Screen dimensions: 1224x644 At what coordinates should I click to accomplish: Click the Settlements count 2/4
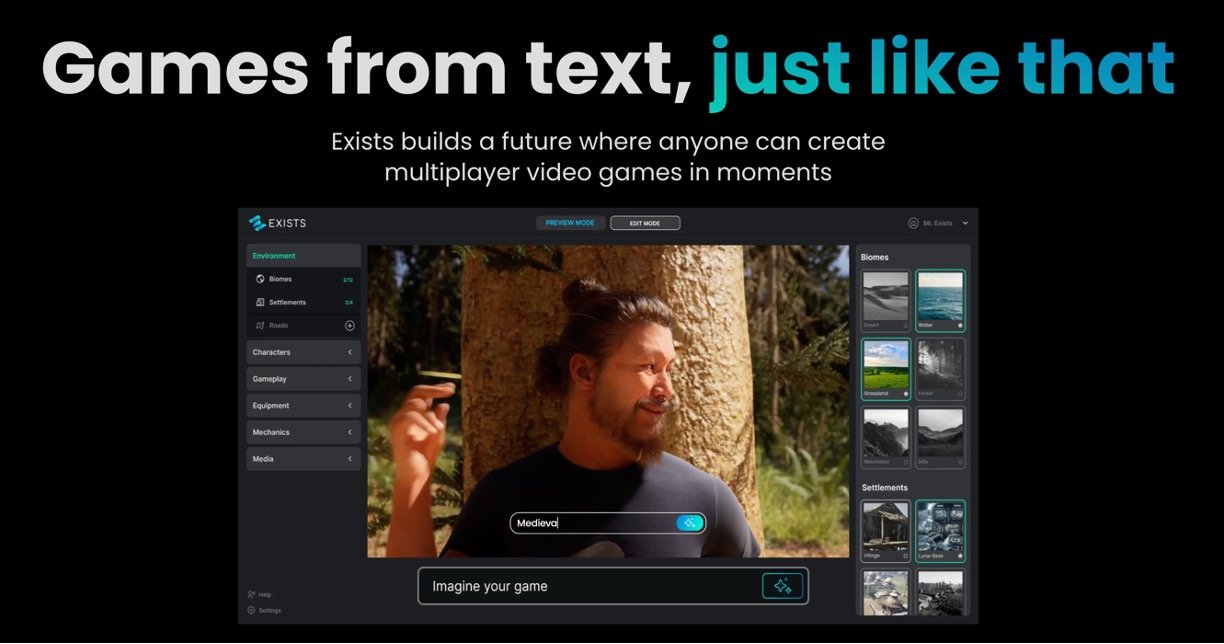point(349,303)
